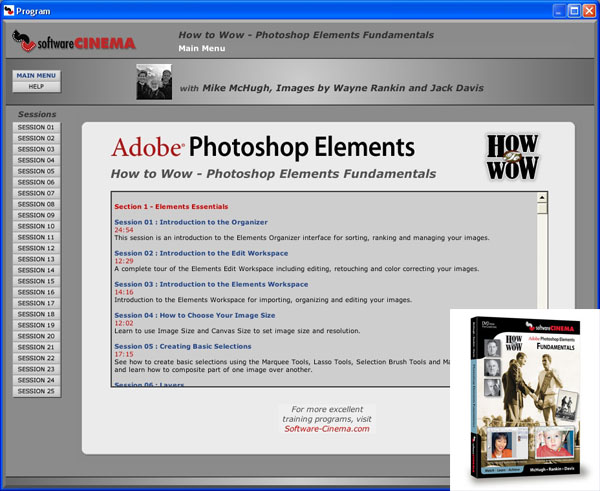This screenshot has height=491, width=600.
Task: Start SESSION 09 from the list
Action: [36, 215]
